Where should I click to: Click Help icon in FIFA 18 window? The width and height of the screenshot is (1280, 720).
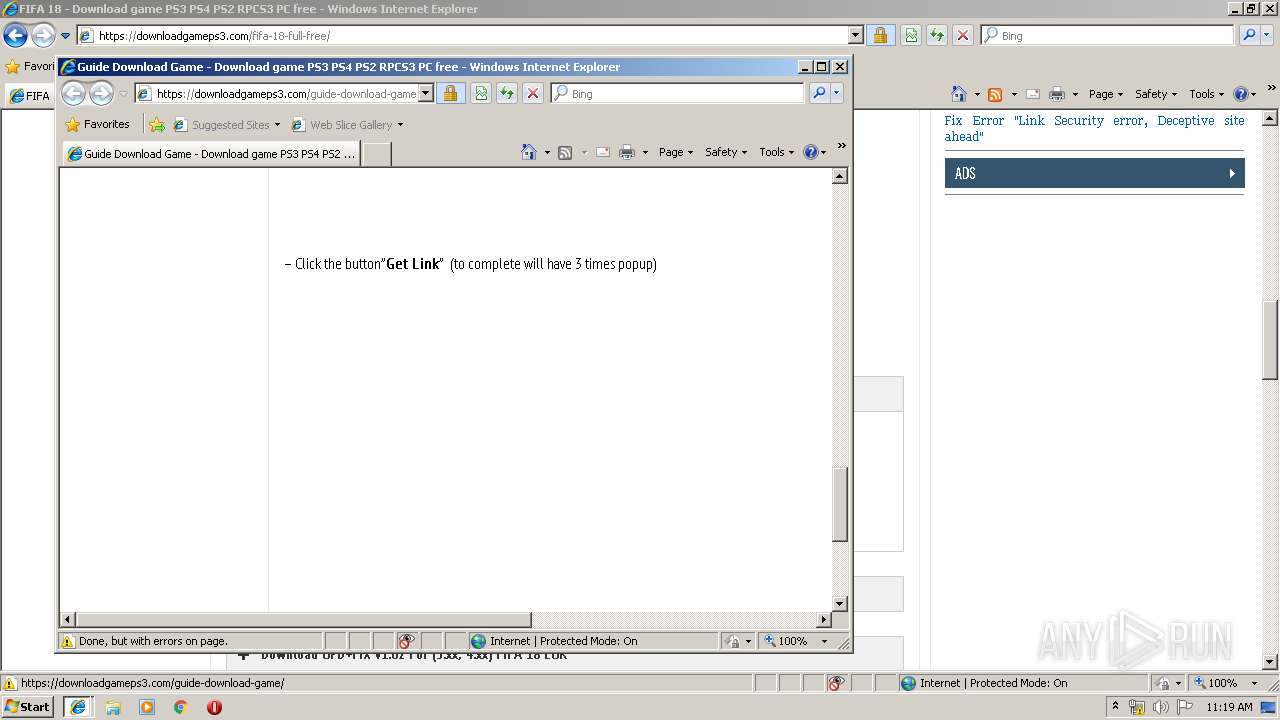[x=1240, y=94]
